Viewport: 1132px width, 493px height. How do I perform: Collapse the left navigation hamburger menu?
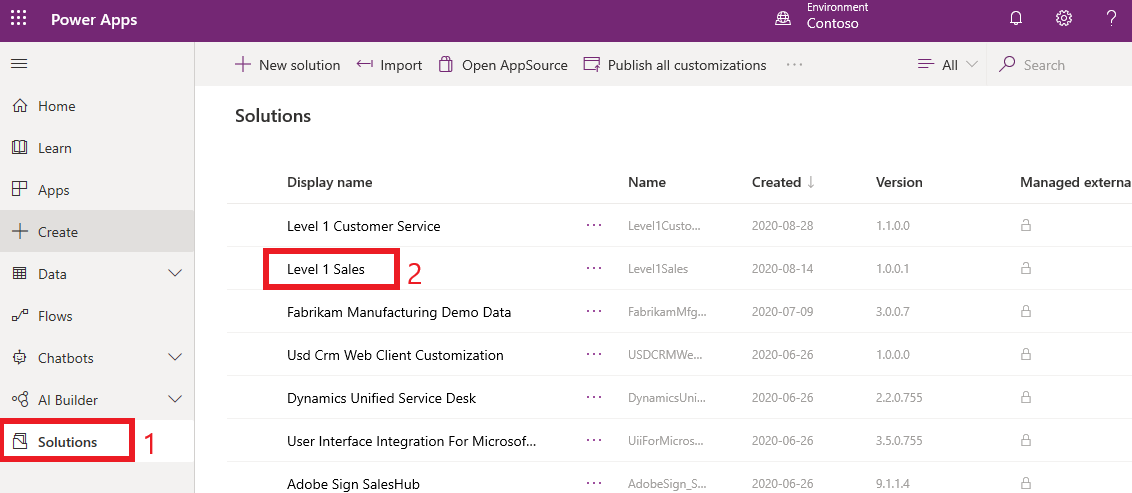pos(19,64)
